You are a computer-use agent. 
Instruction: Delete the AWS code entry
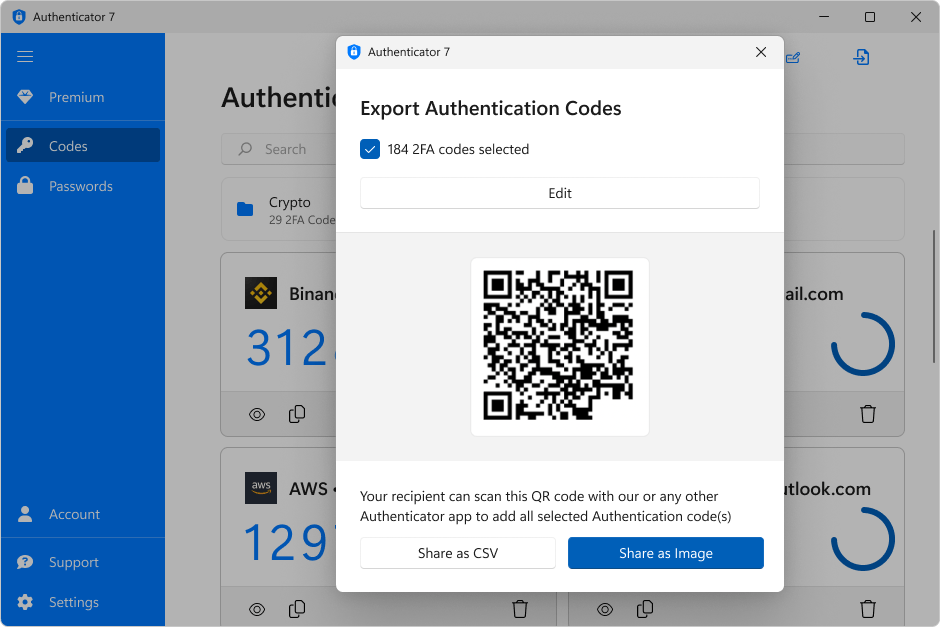[520, 609]
